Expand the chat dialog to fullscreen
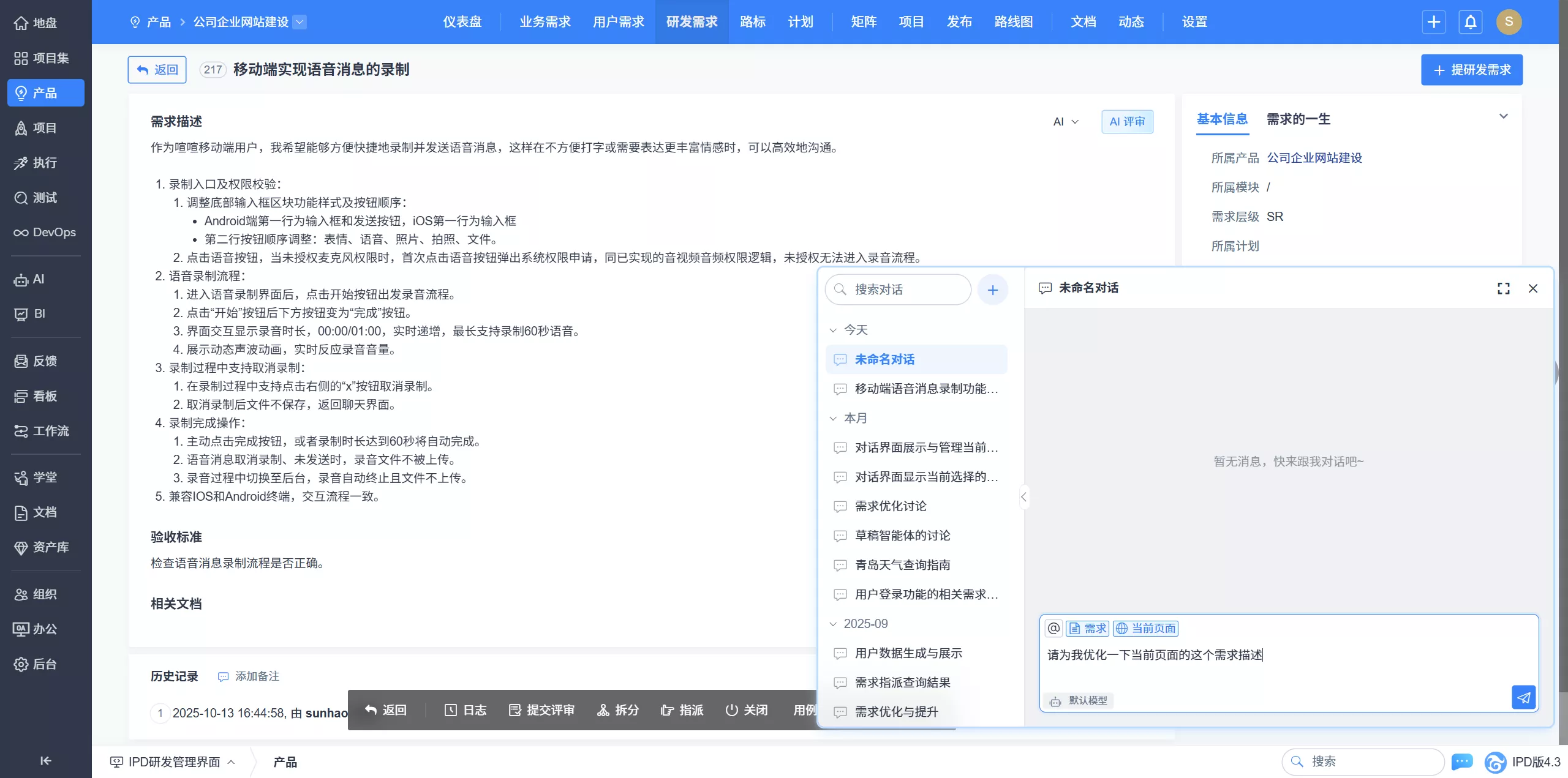 click(1503, 288)
